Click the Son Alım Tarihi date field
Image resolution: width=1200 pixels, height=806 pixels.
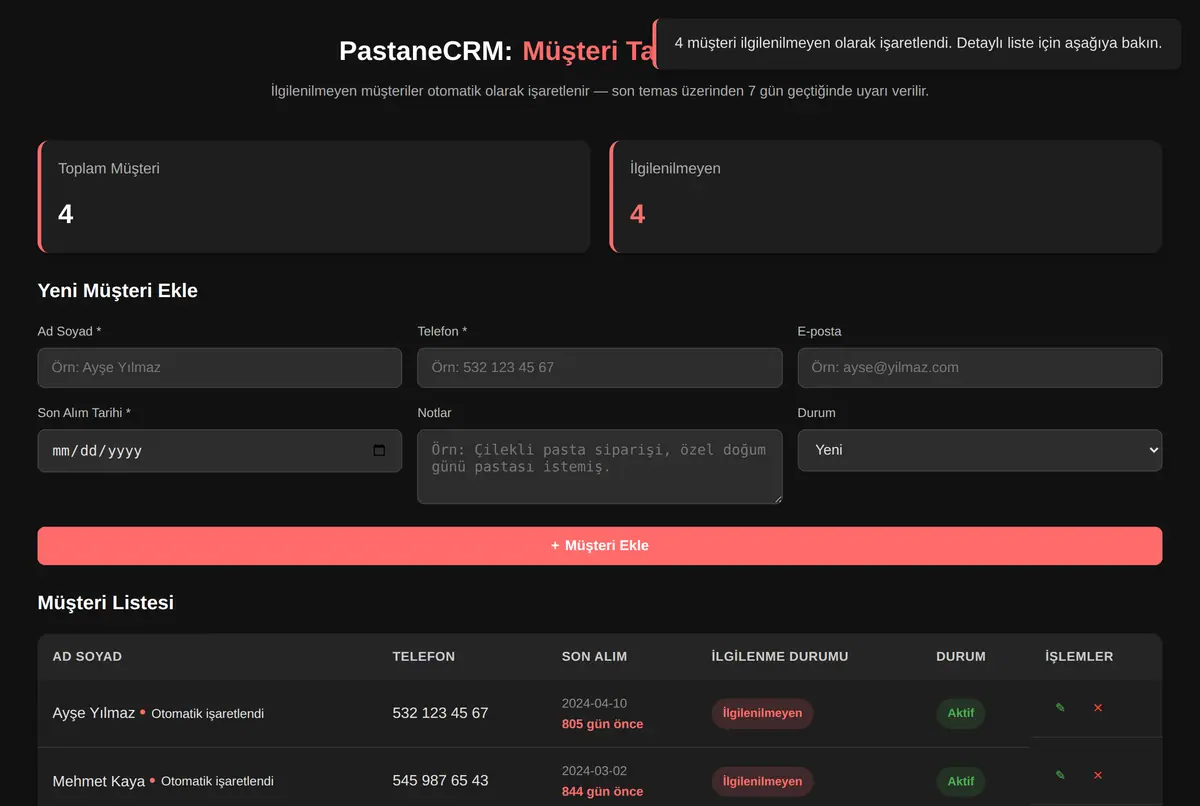tap(220, 451)
